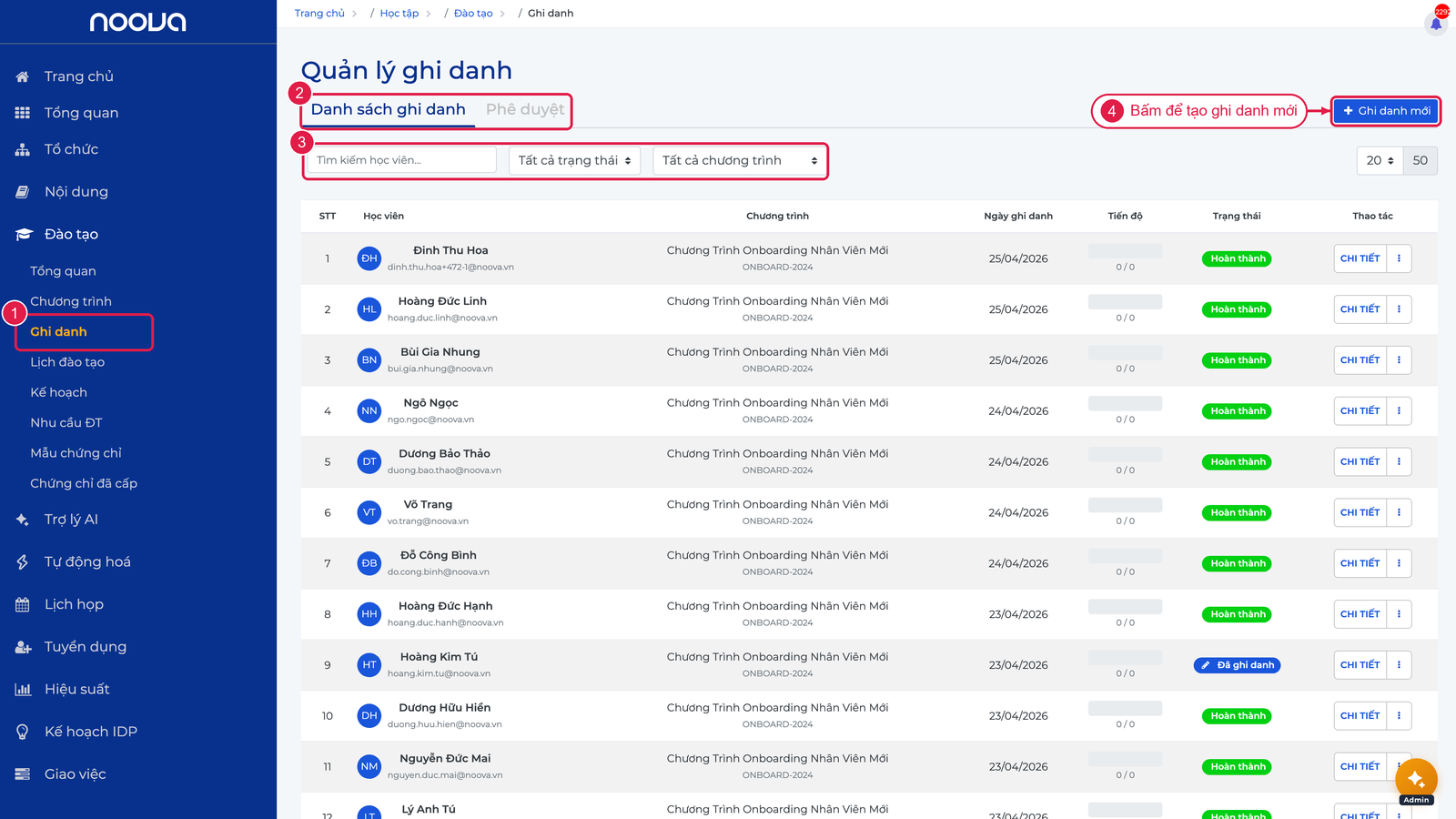Click the Hiệu suất chart icon
This screenshot has height=819, width=1456.
pos(23,689)
